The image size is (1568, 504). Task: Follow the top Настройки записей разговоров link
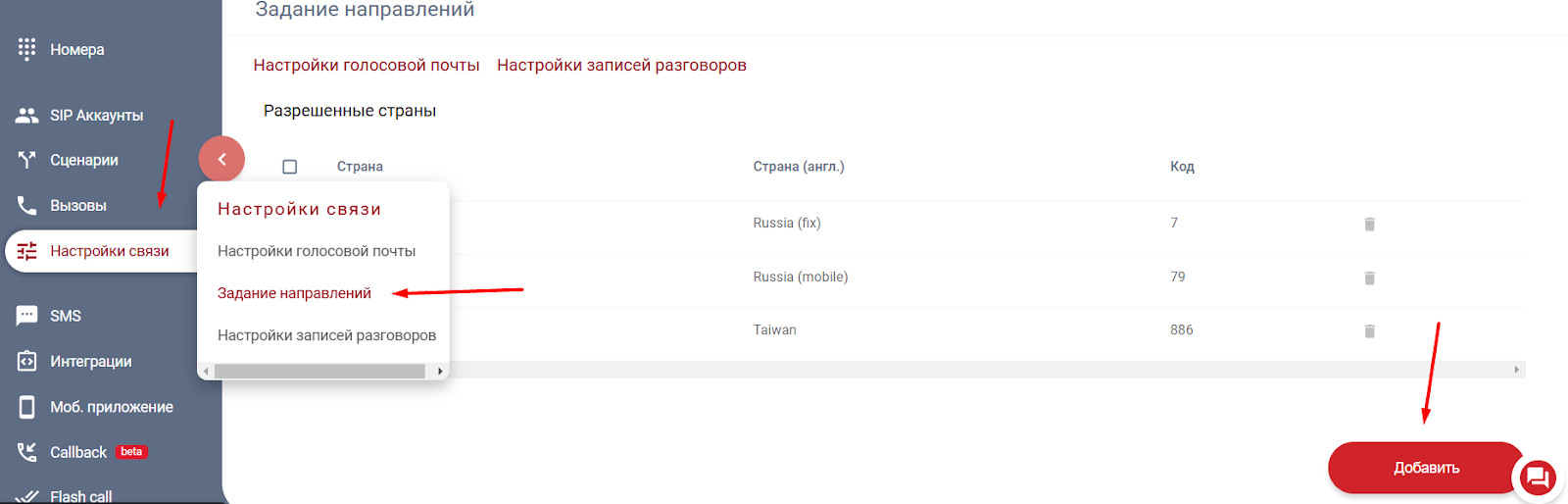coord(621,66)
